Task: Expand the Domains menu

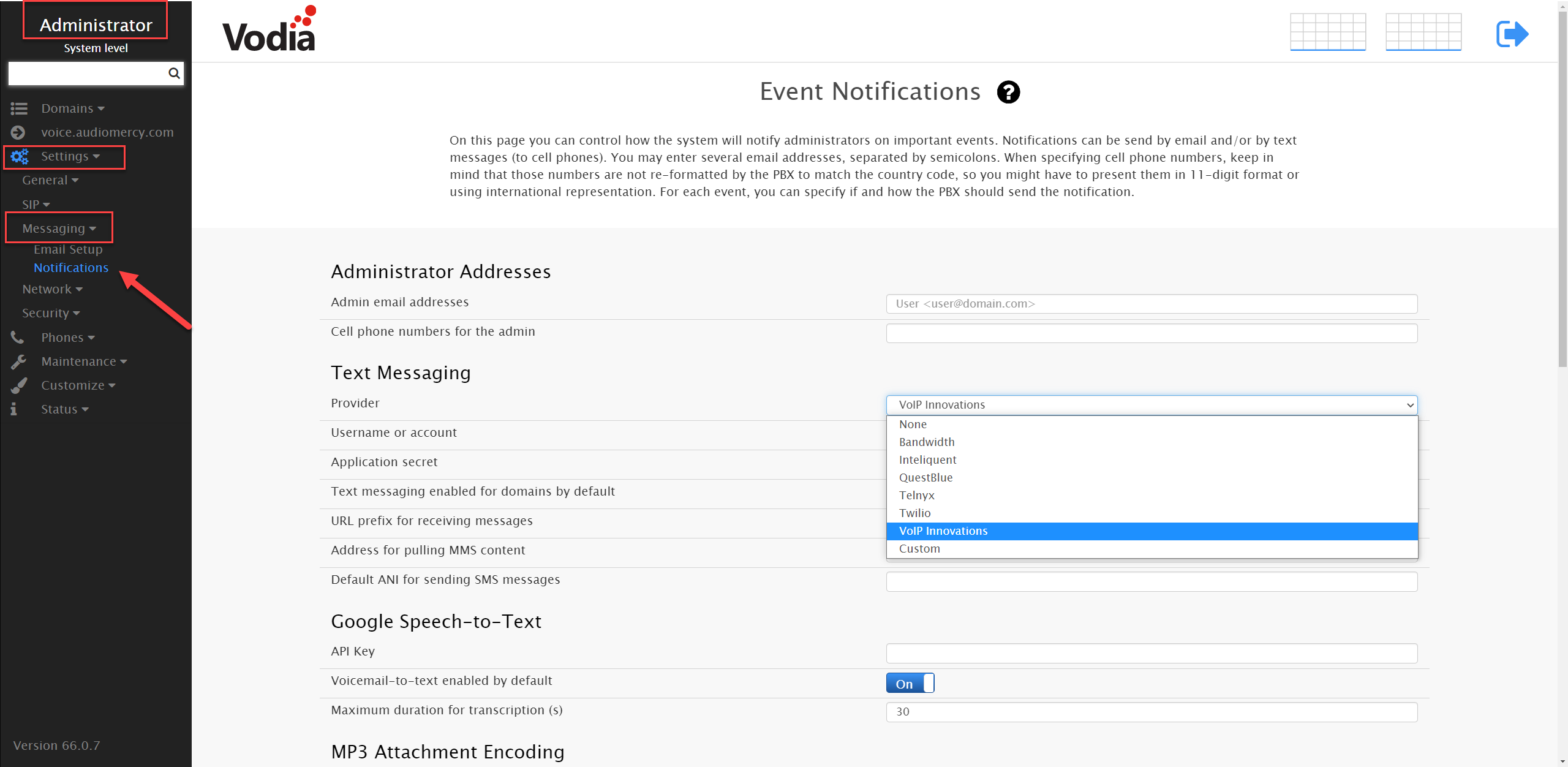Action: click(73, 108)
